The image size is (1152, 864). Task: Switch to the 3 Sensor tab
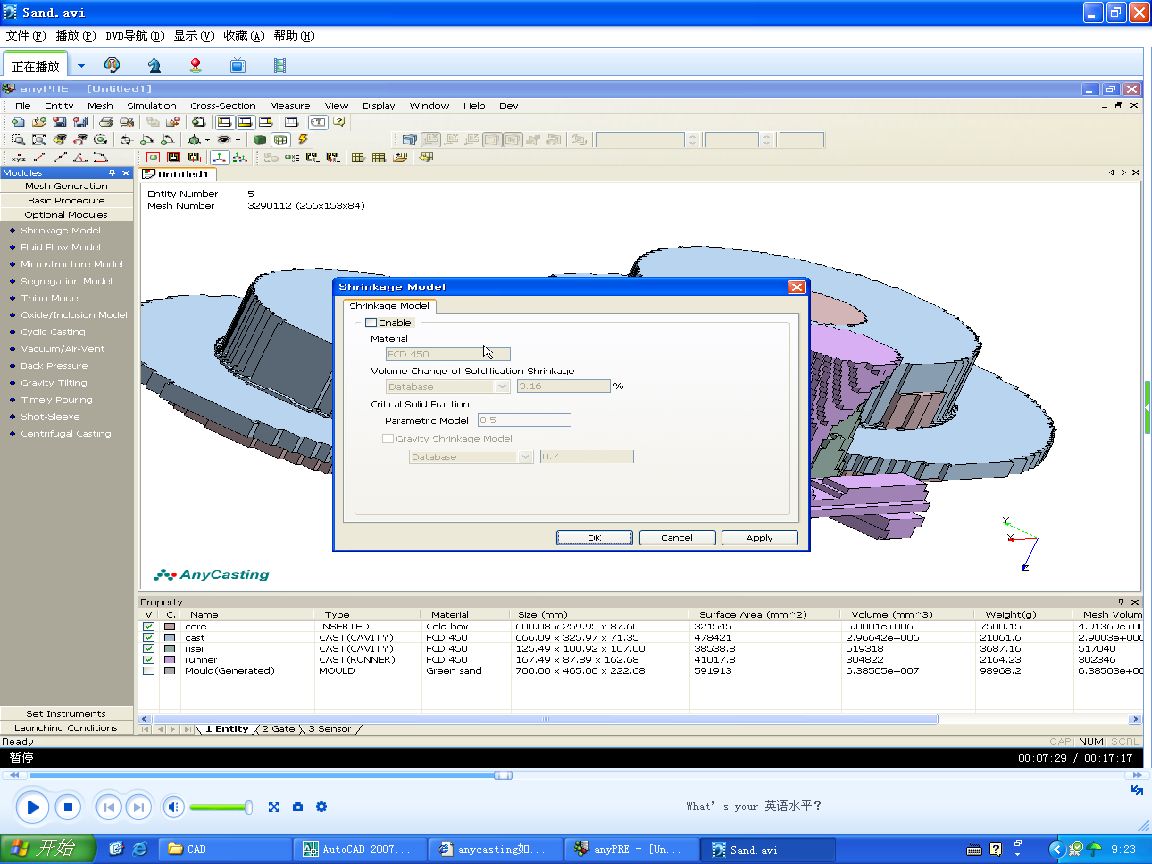329,729
